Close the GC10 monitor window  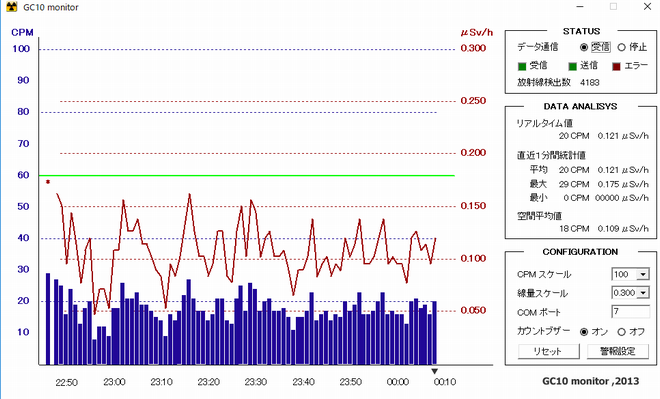(x=647, y=7)
